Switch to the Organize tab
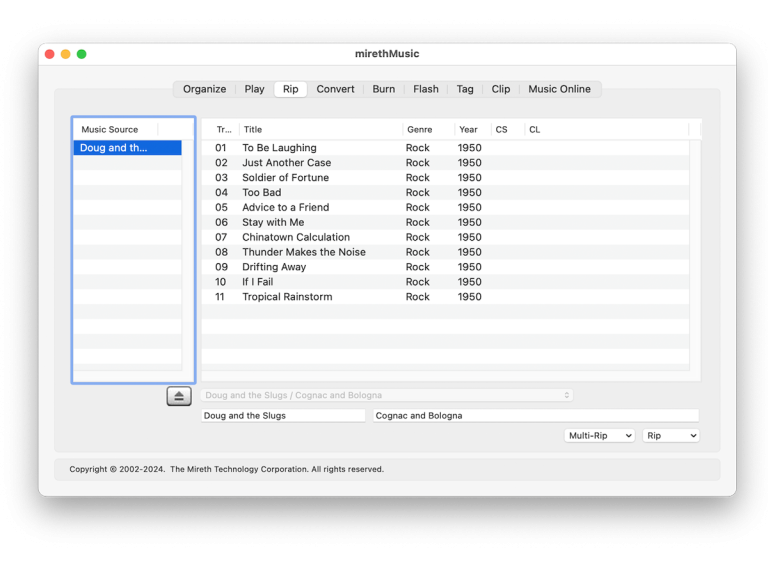768x576 pixels. 204,89
